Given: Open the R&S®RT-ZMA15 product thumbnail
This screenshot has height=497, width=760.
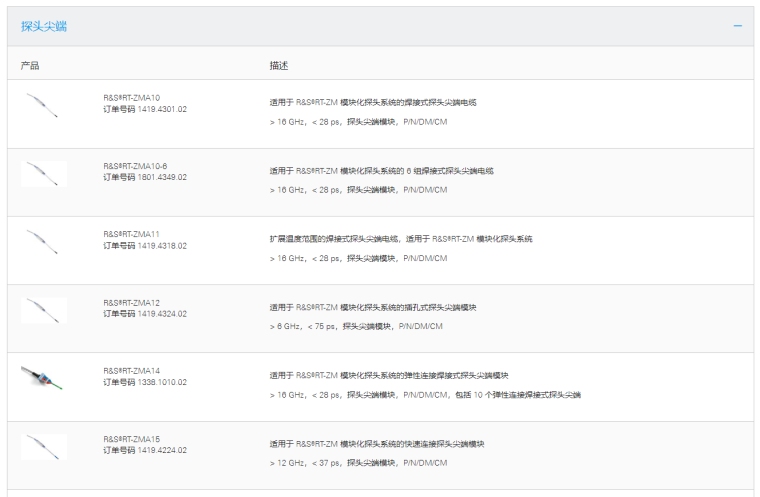Looking at the screenshot, I should click(43, 446).
